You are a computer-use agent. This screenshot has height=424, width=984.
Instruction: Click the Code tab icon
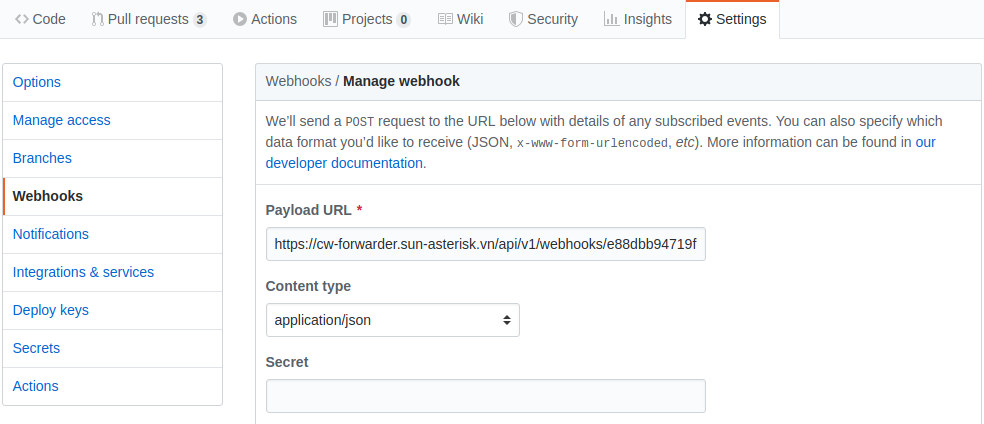[x=22, y=19]
